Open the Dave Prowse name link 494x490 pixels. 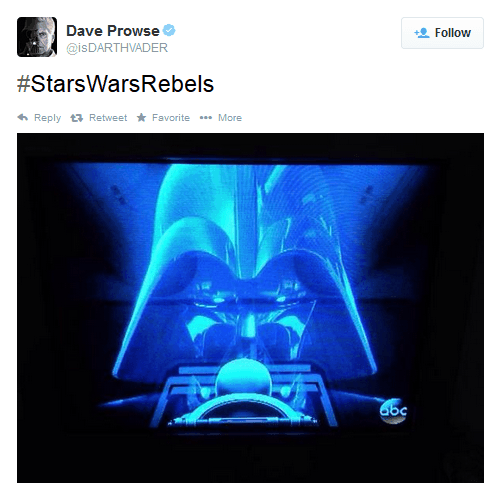click(113, 31)
